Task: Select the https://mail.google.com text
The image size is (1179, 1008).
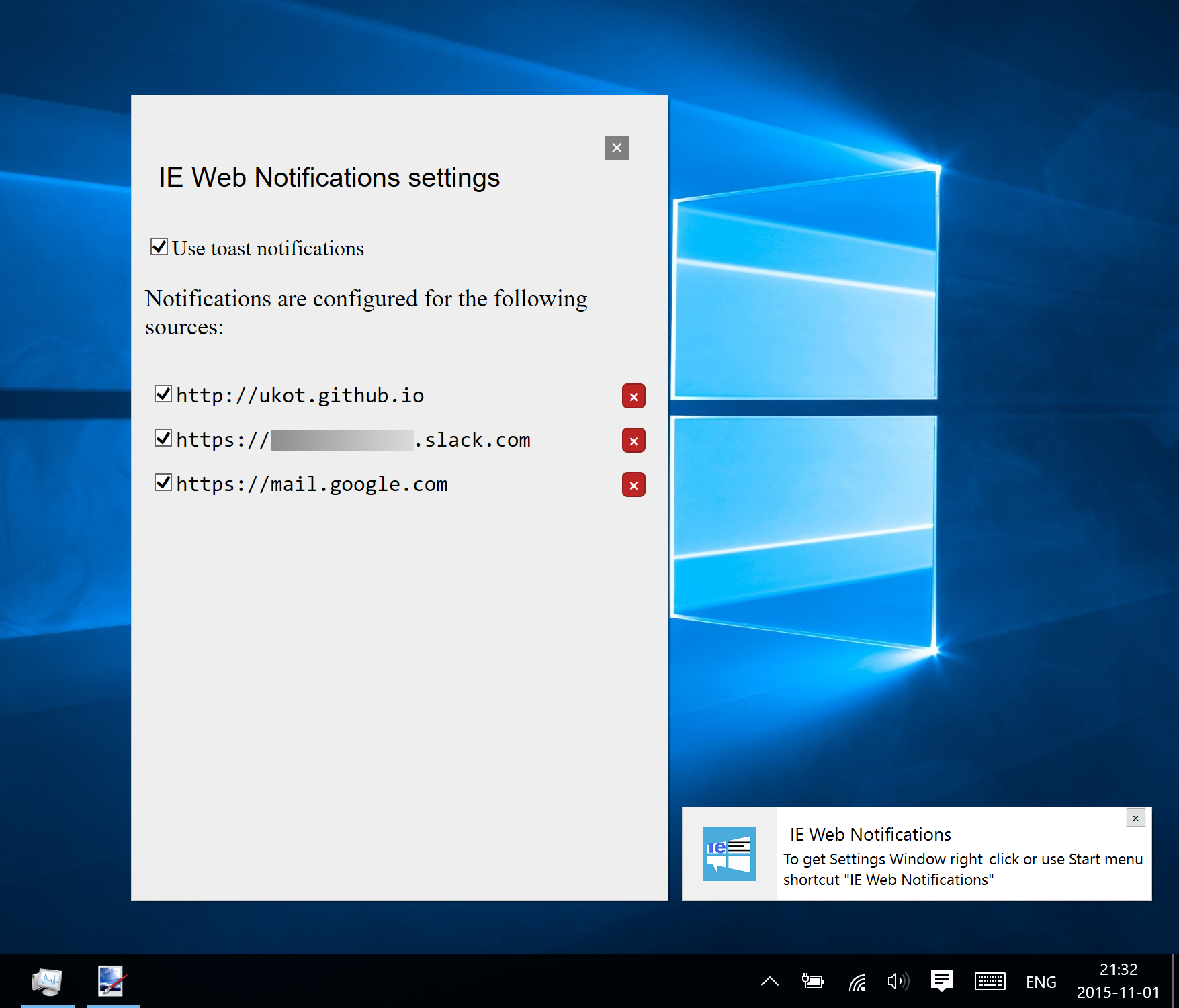Action: click(312, 484)
